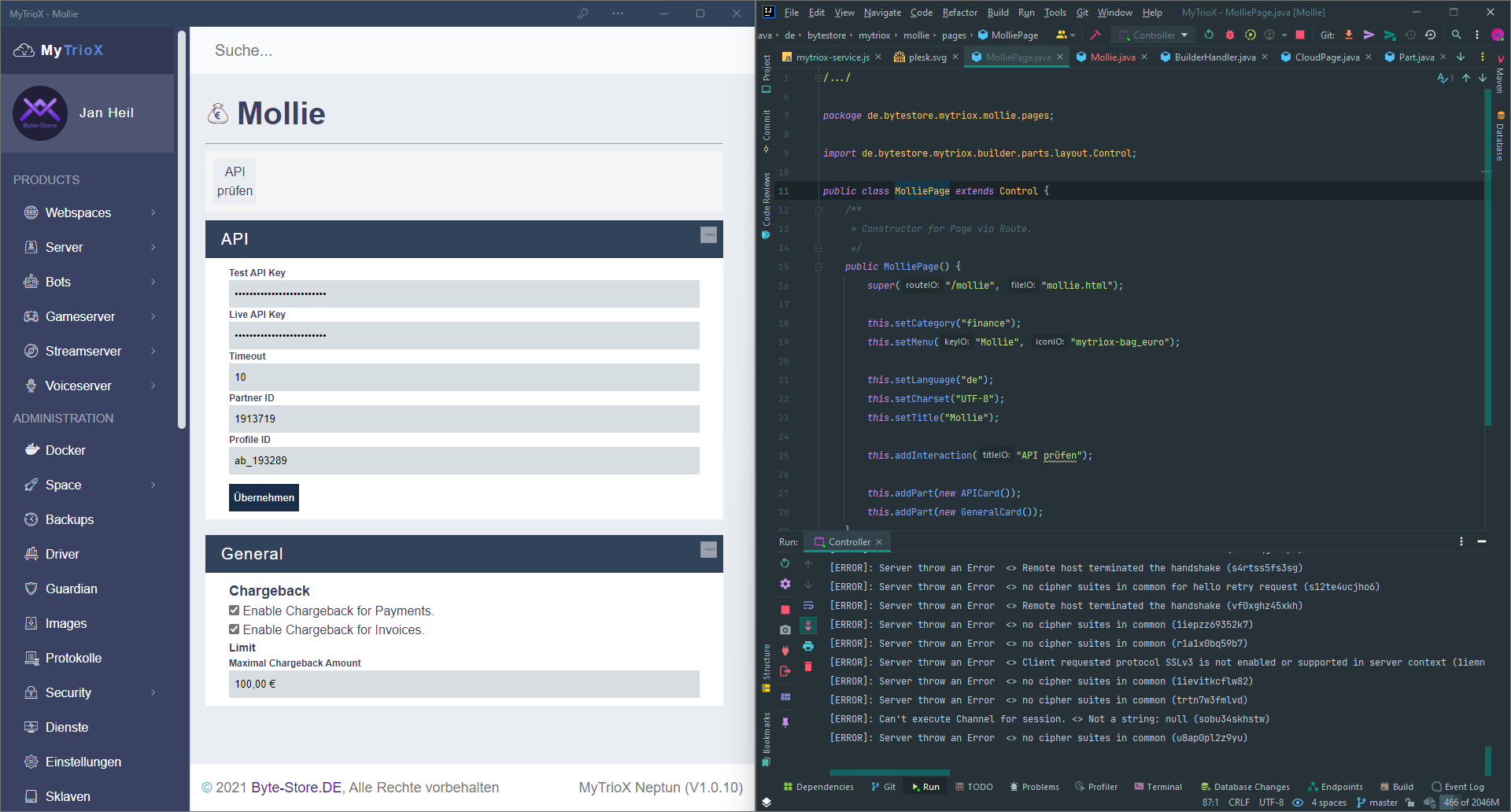The image size is (1511, 812).
Task: Click the Run console horizontal scrollbar
Action: tap(890, 773)
